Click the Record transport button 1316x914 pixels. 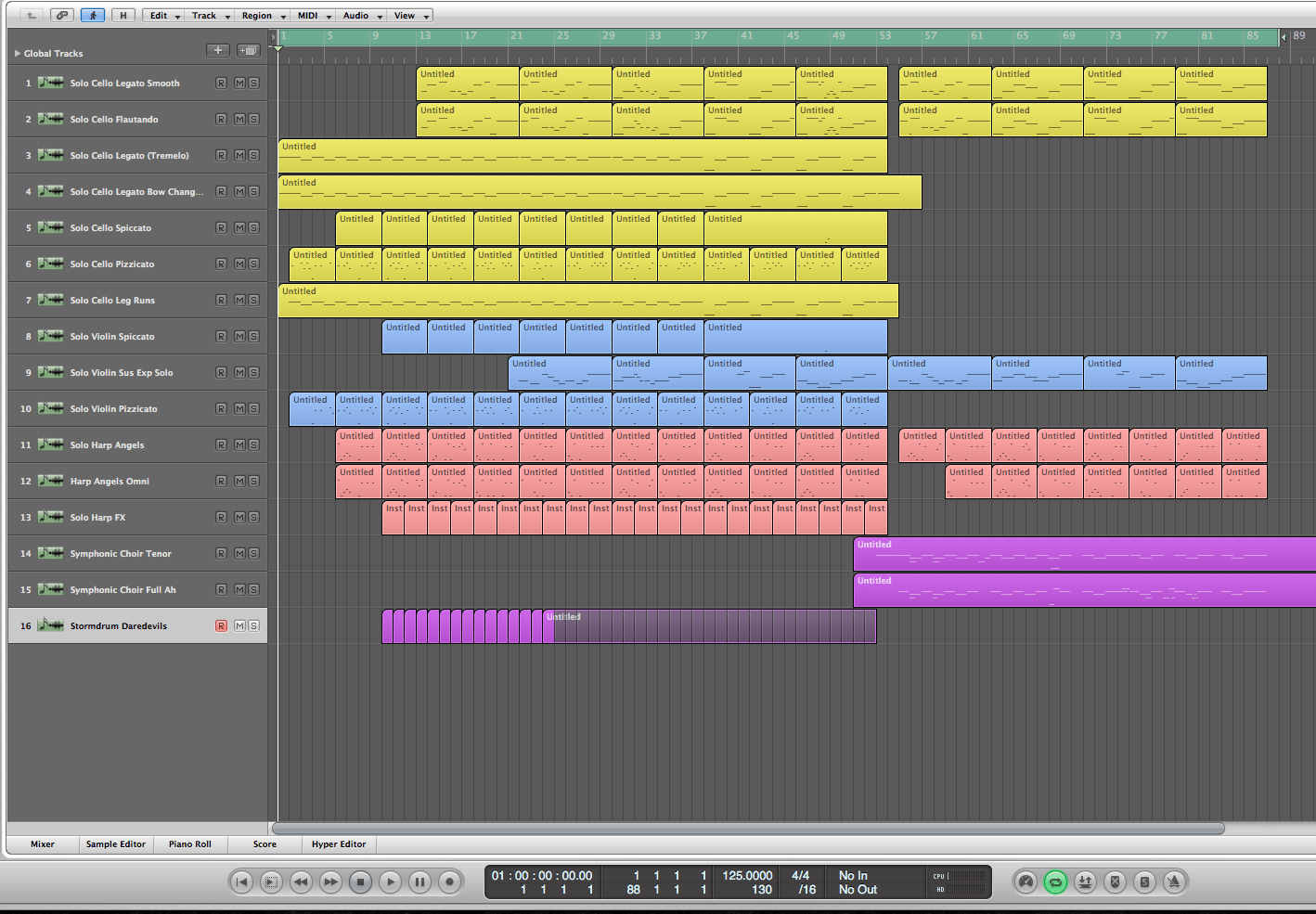(x=449, y=882)
